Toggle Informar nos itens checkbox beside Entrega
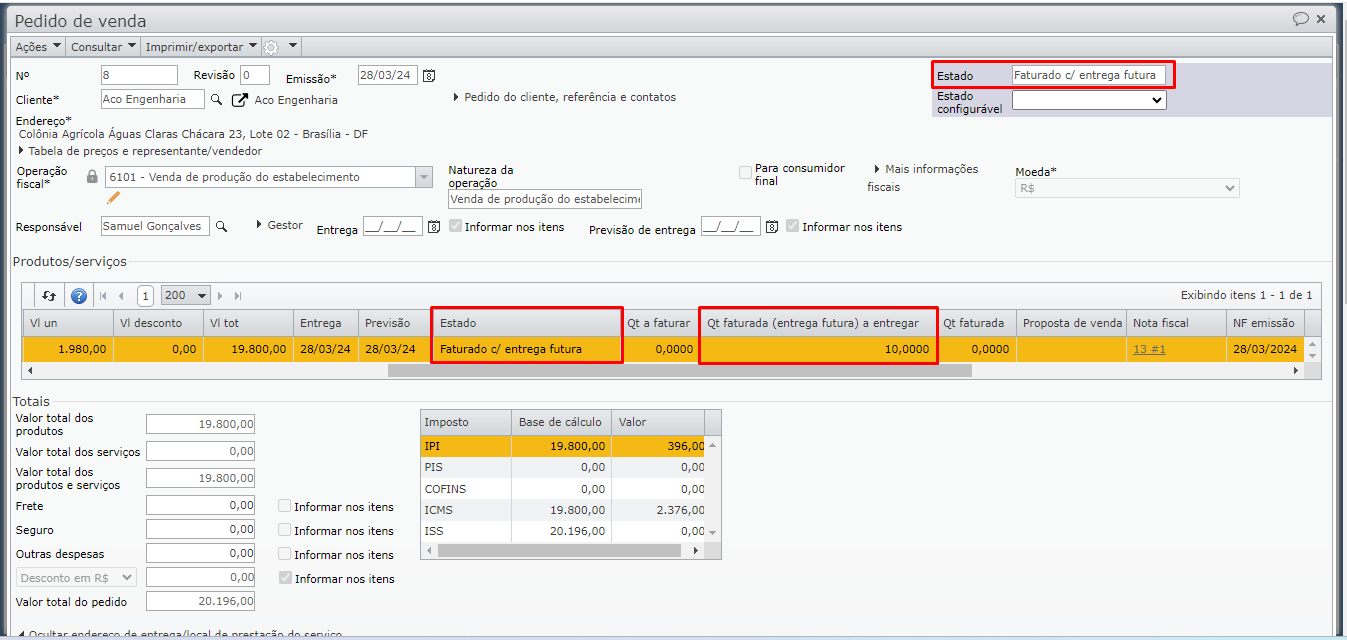Screen dimensions: 1347x640 point(456,226)
